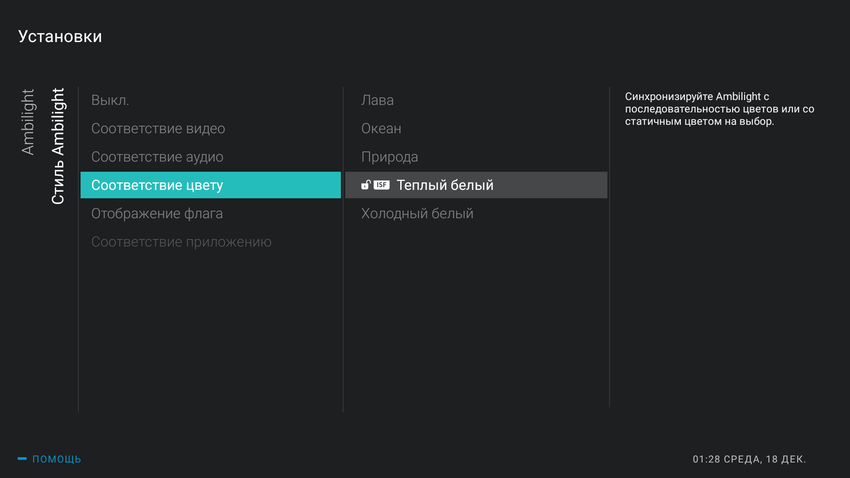Viewport: 850px width, 478px height.
Task: Click the unlock padlock icon beside Теплый белый
Action: pos(366,185)
